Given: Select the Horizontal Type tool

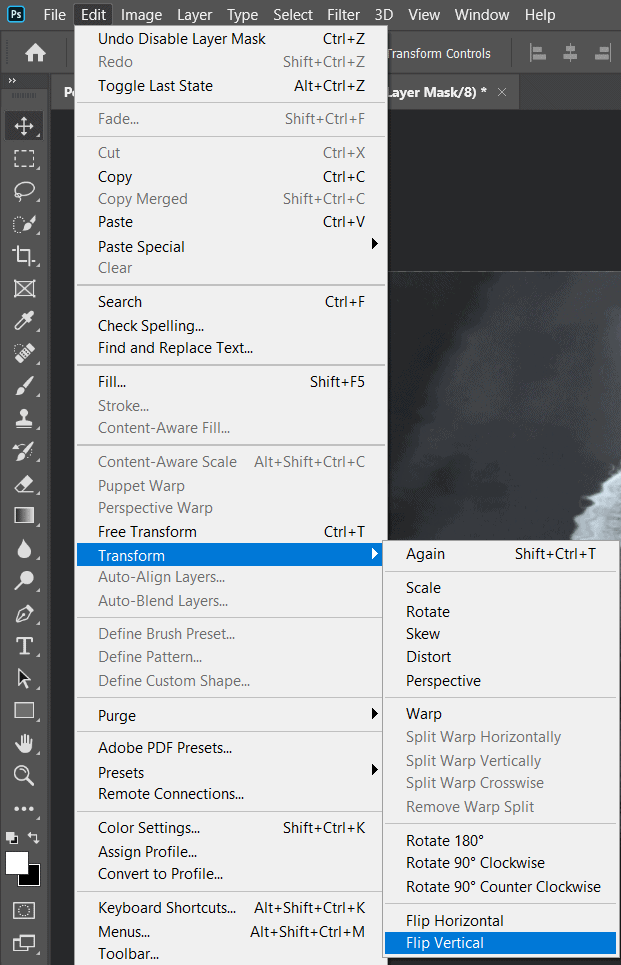Looking at the screenshot, I should click(24, 646).
